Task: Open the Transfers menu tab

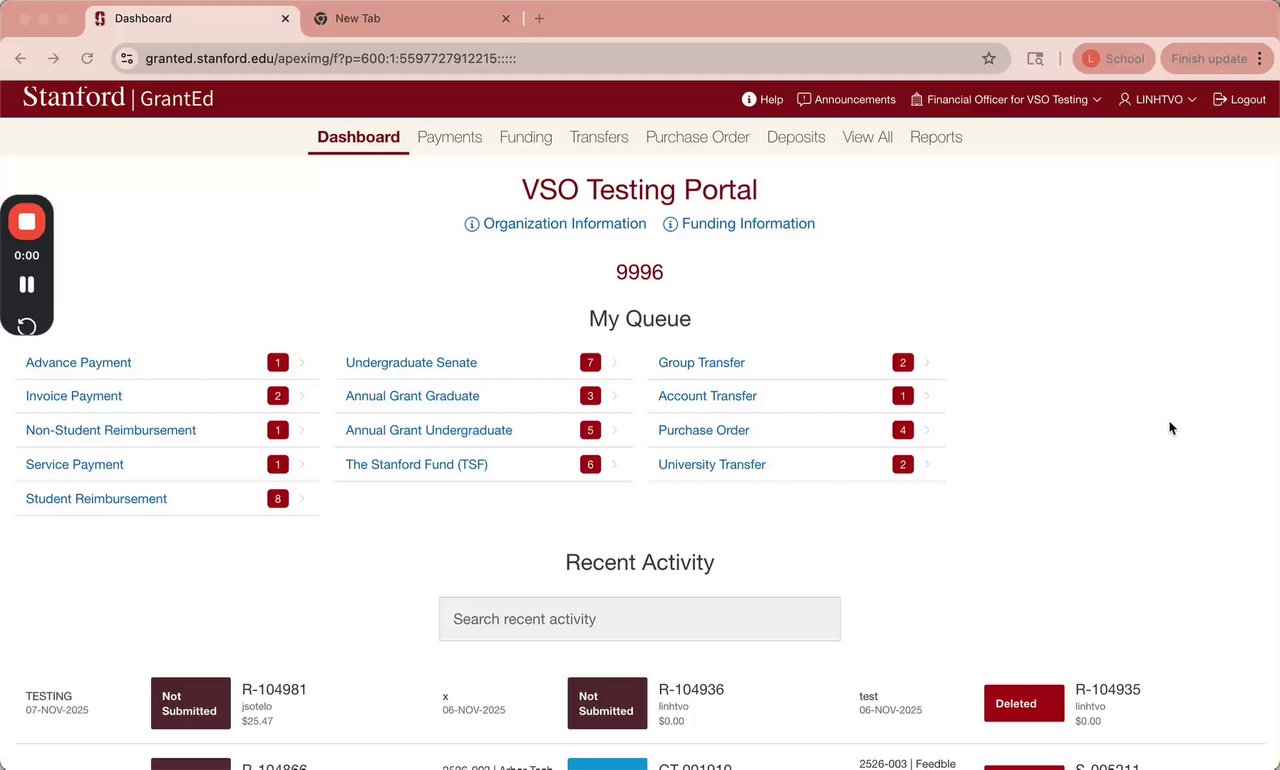Action: coord(599,137)
